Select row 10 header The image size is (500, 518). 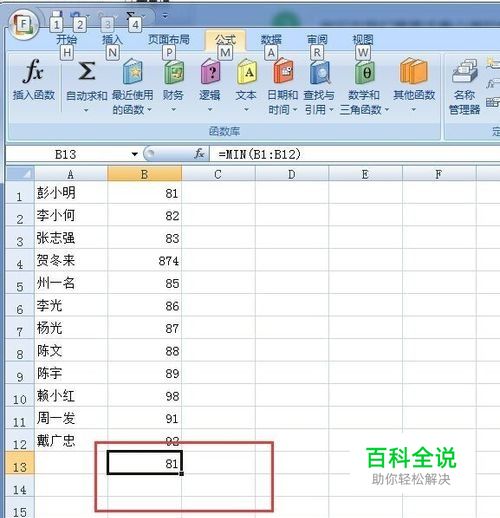click(20, 395)
